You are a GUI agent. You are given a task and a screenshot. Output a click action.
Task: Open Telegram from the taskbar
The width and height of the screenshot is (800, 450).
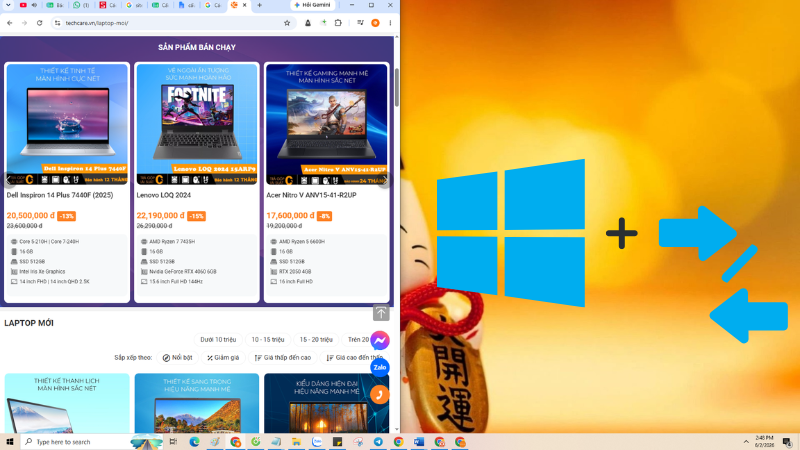[x=378, y=442]
